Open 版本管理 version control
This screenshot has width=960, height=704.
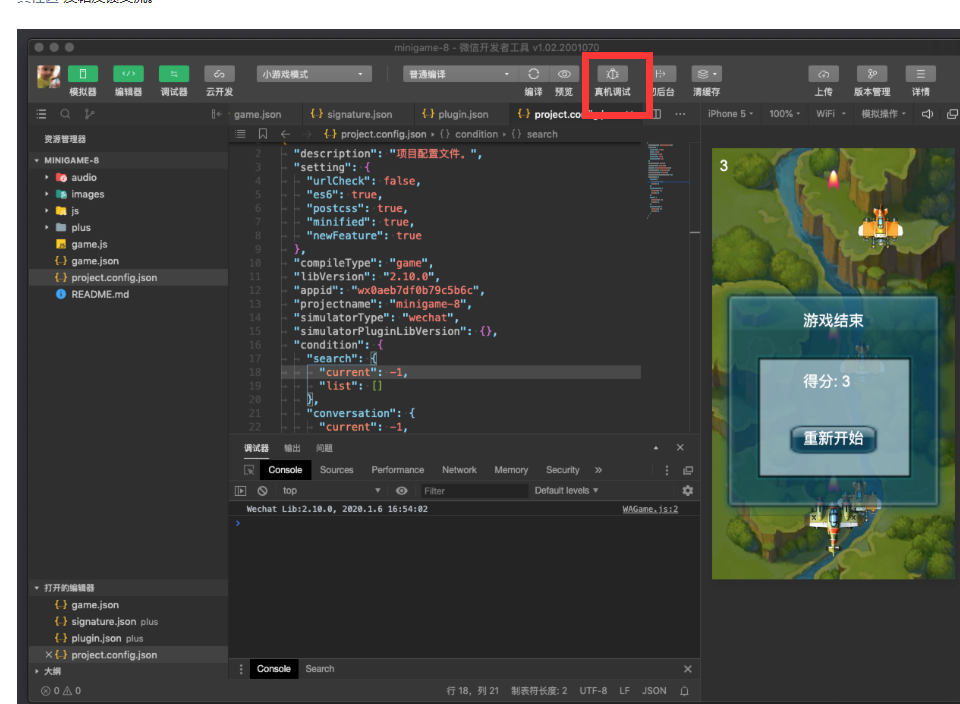pyautogui.click(x=872, y=74)
